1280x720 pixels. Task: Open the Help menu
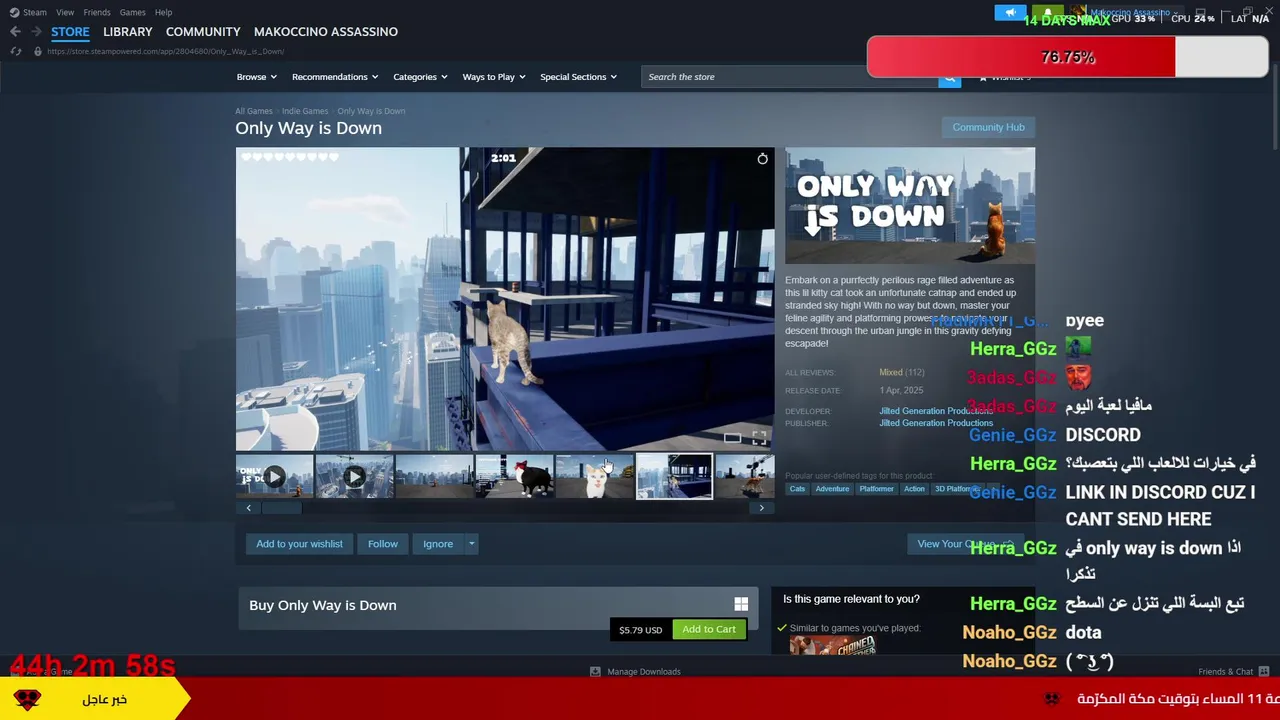(163, 12)
